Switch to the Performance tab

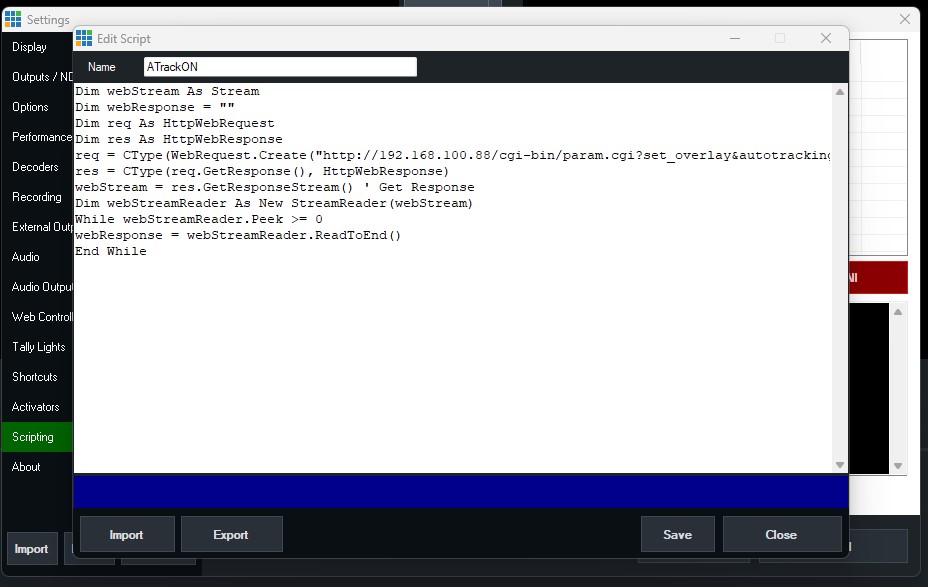pyautogui.click(x=37, y=137)
